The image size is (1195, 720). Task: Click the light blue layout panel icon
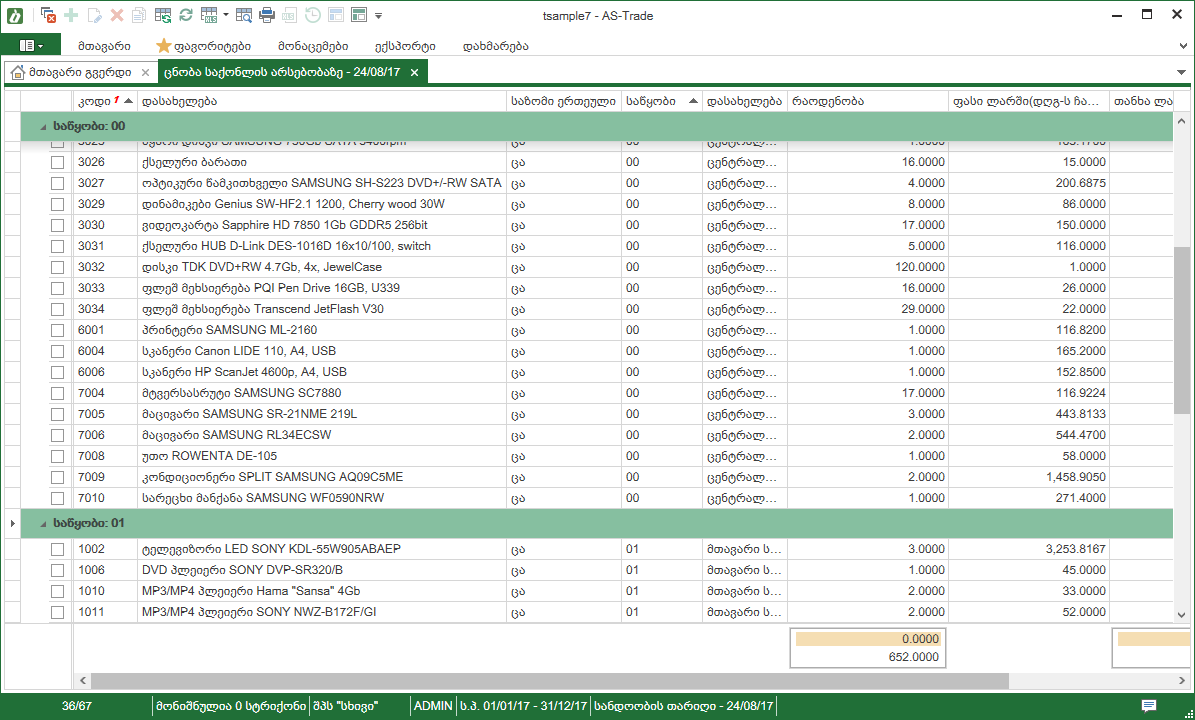click(x=335, y=15)
